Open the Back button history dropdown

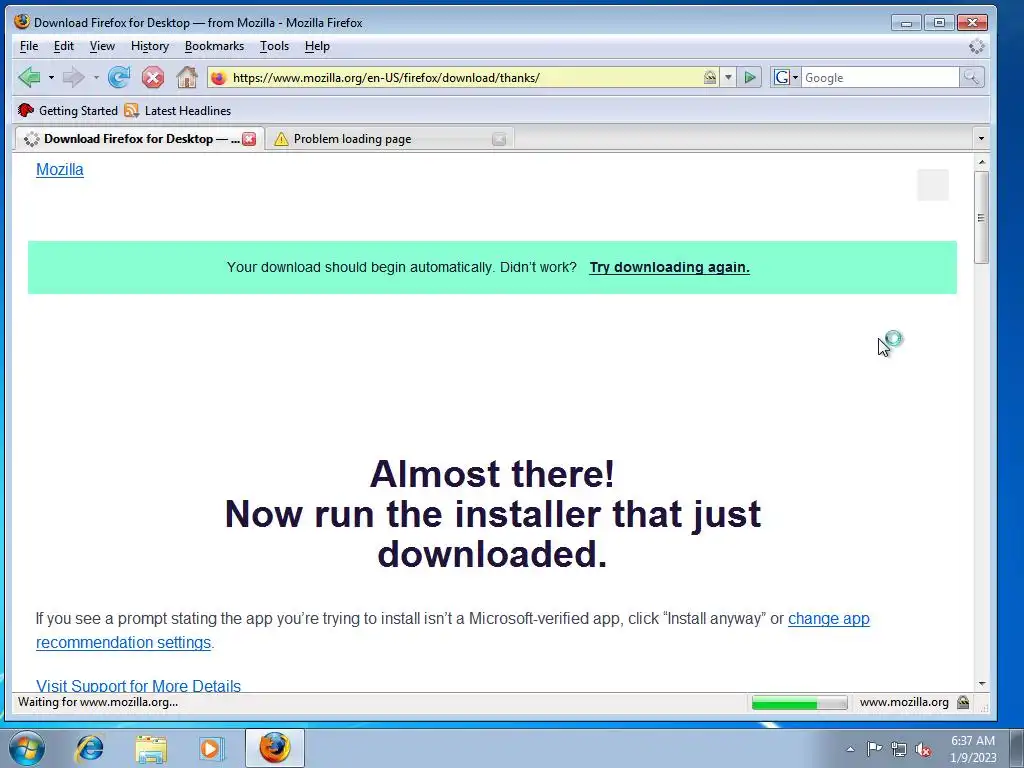pos(51,78)
